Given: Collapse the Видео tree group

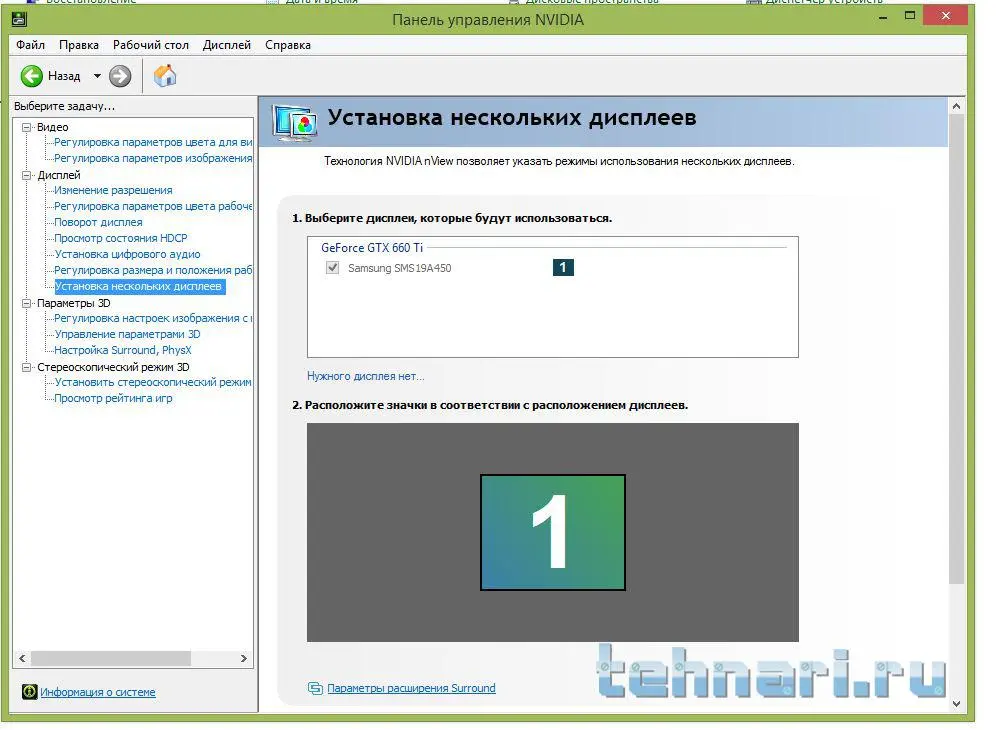Looking at the screenshot, I should pos(27,127).
